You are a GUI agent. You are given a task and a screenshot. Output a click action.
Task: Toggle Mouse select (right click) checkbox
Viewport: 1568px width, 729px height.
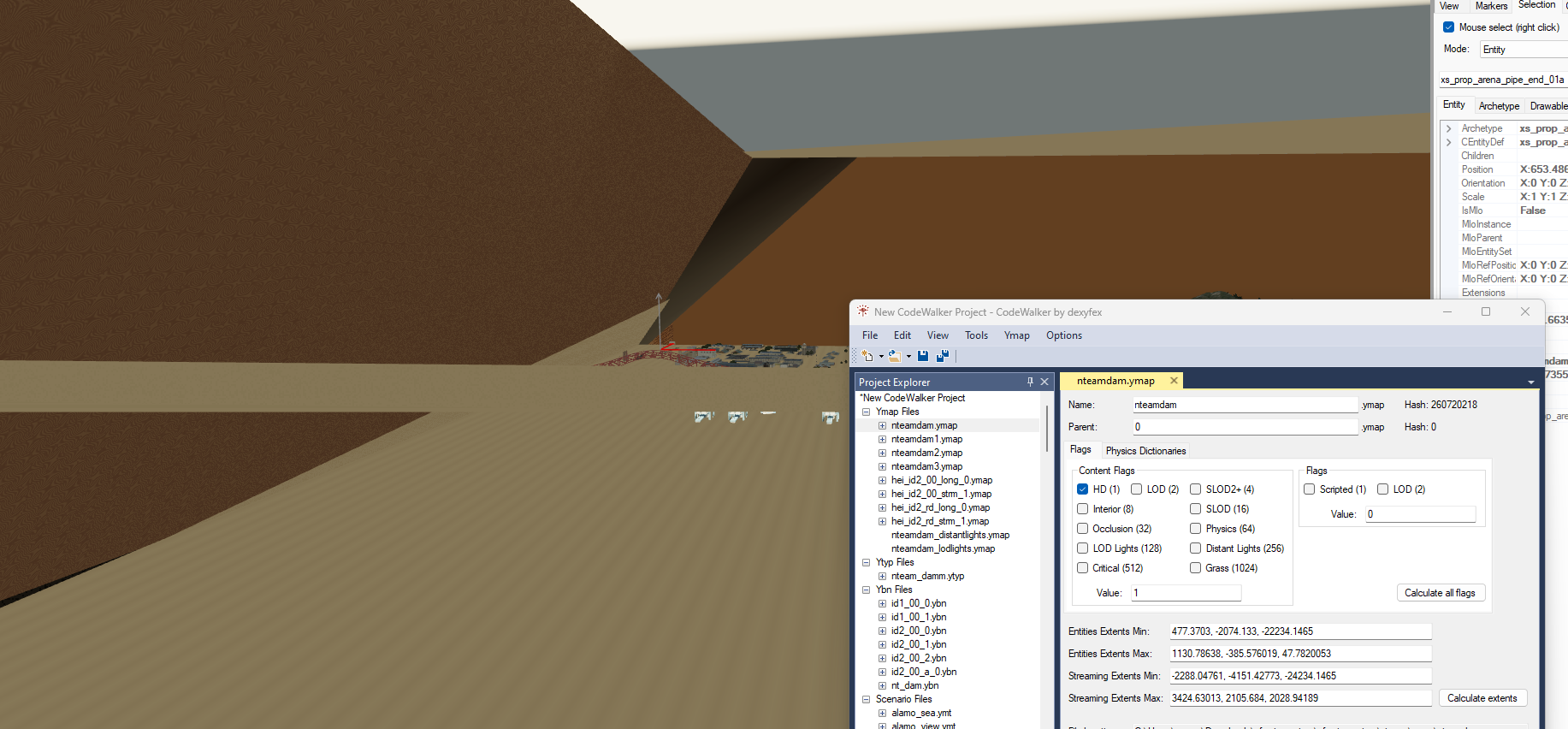coord(1448,27)
